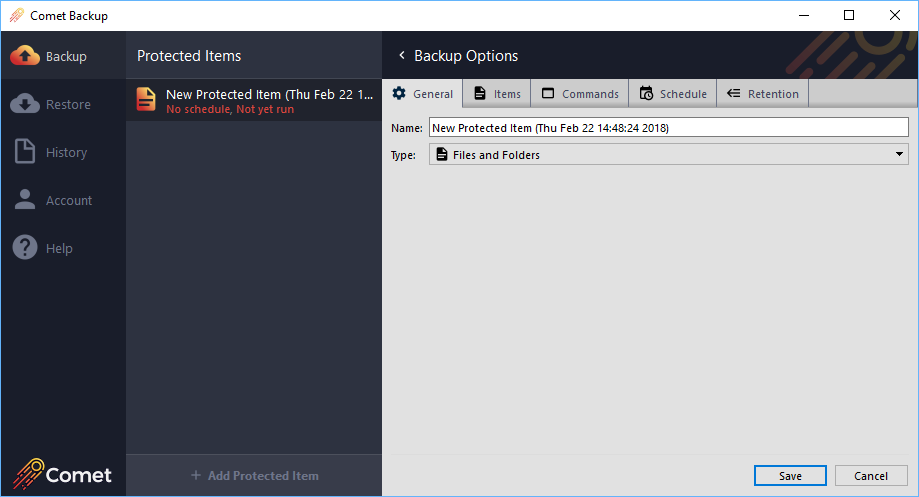The height and width of the screenshot is (497, 919).
Task: Click the Comet logo at bottom left
Action: click(63, 473)
